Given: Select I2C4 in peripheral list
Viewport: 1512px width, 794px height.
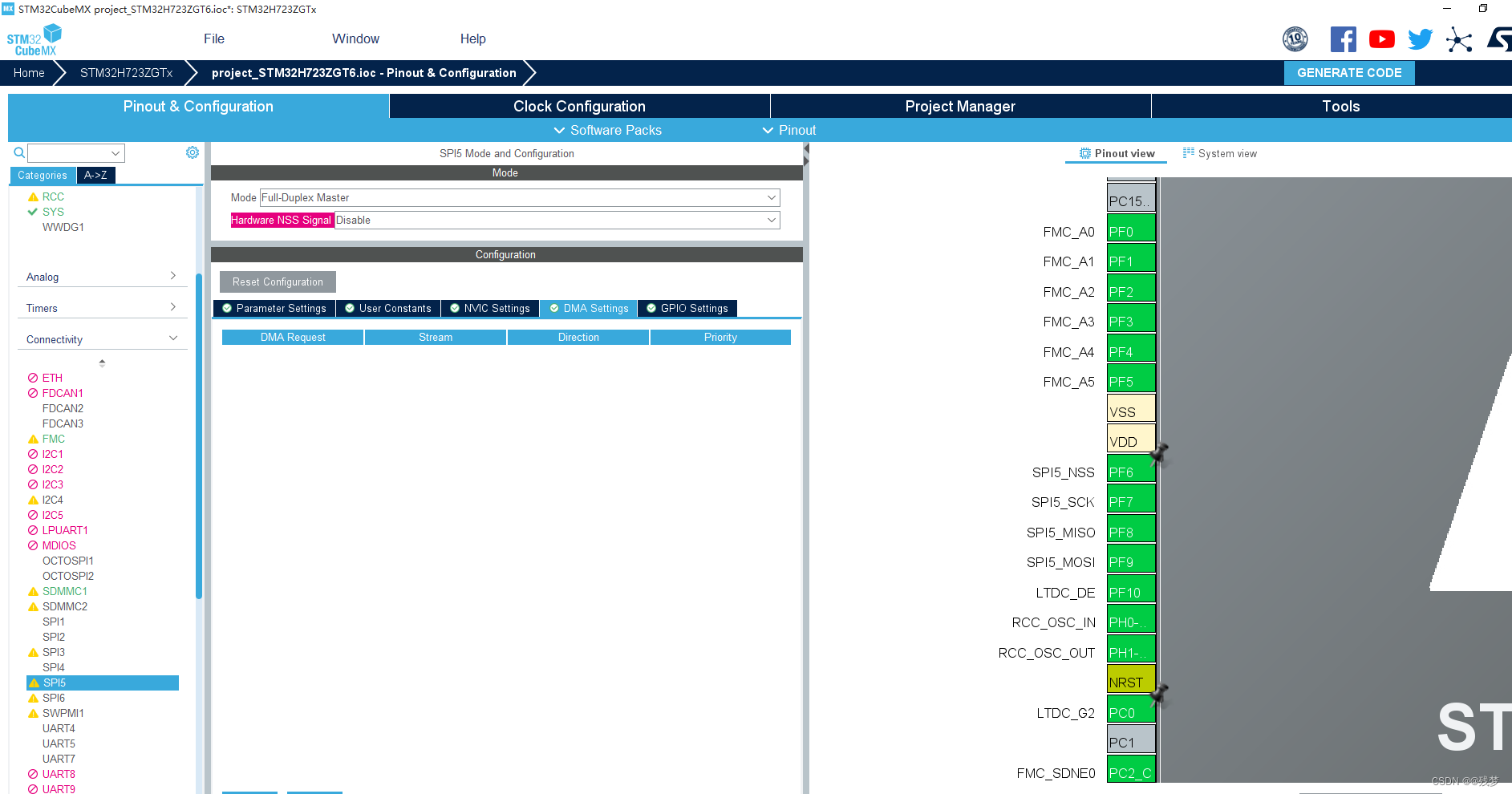Looking at the screenshot, I should click(52, 500).
